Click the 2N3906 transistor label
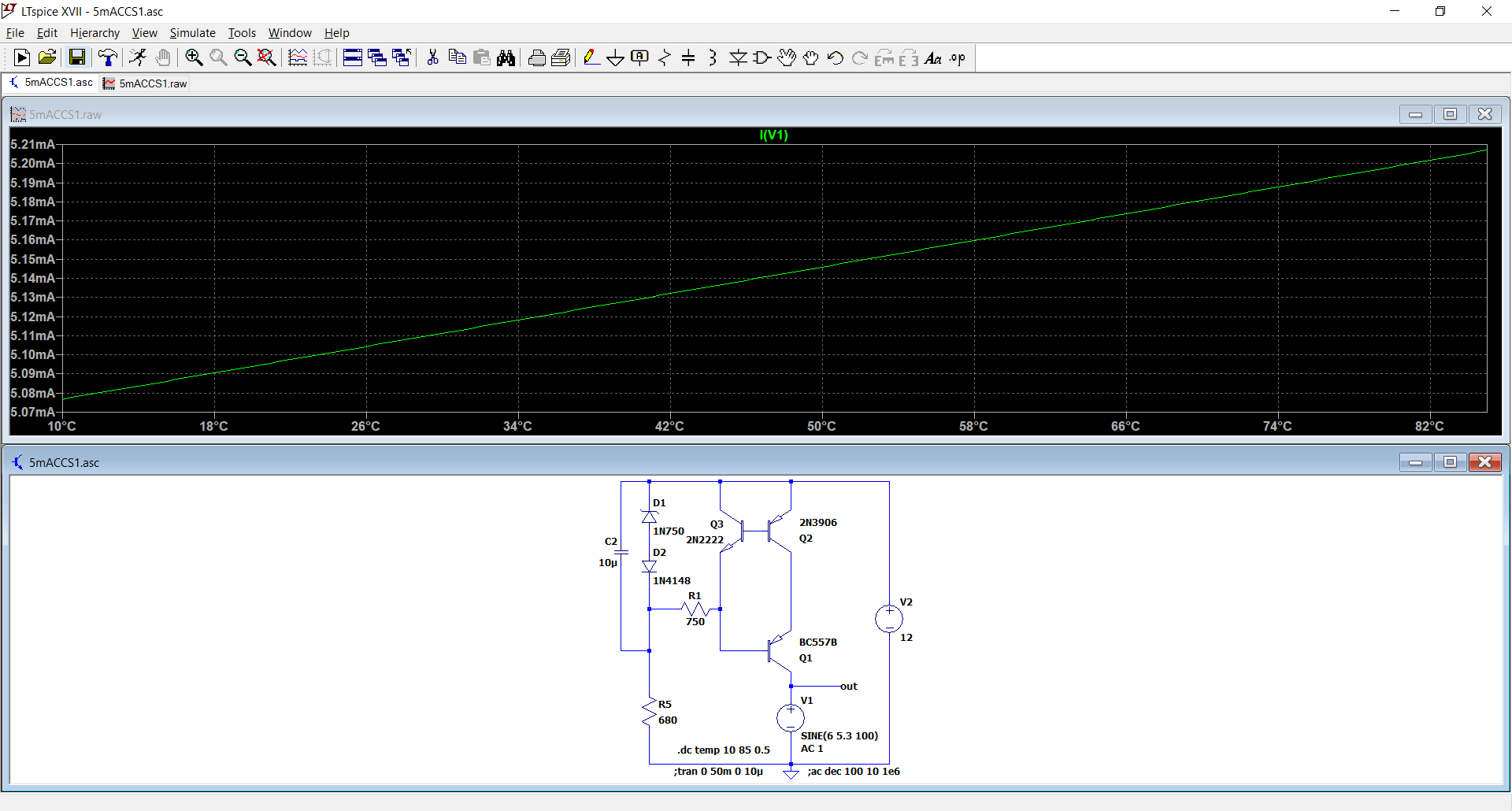The image size is (1512, 811). 818,523
